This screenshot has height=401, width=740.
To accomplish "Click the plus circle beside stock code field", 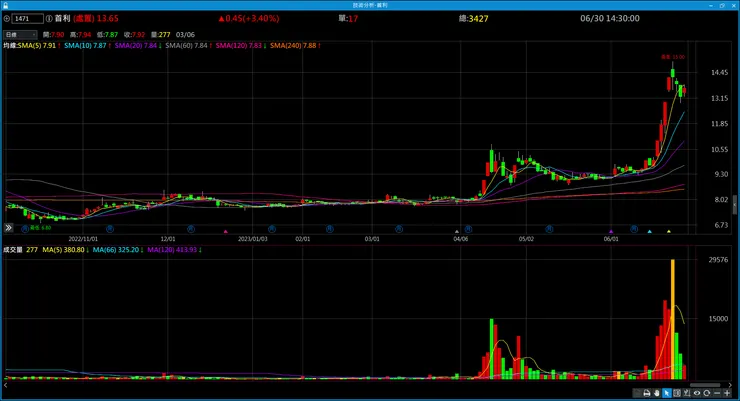I will (7, 19).
